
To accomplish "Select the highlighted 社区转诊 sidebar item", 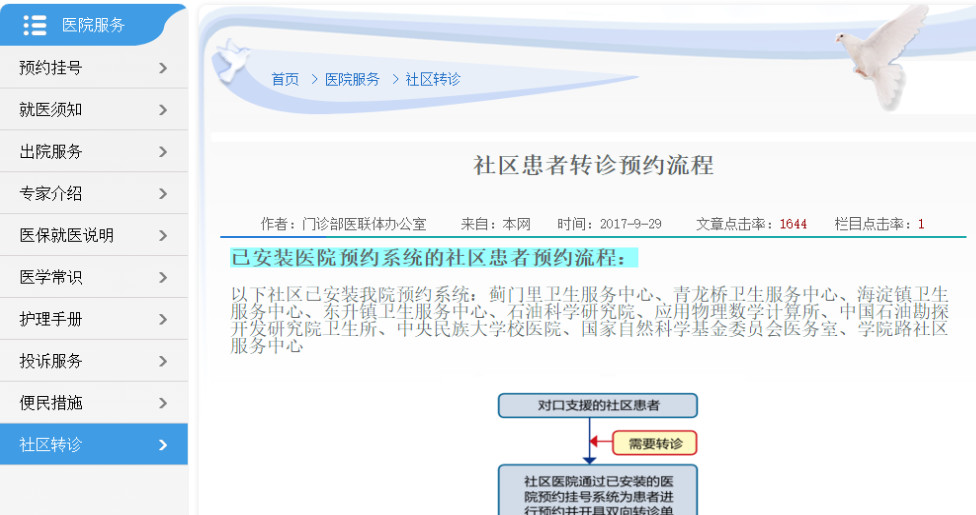I will coord(94,445).
